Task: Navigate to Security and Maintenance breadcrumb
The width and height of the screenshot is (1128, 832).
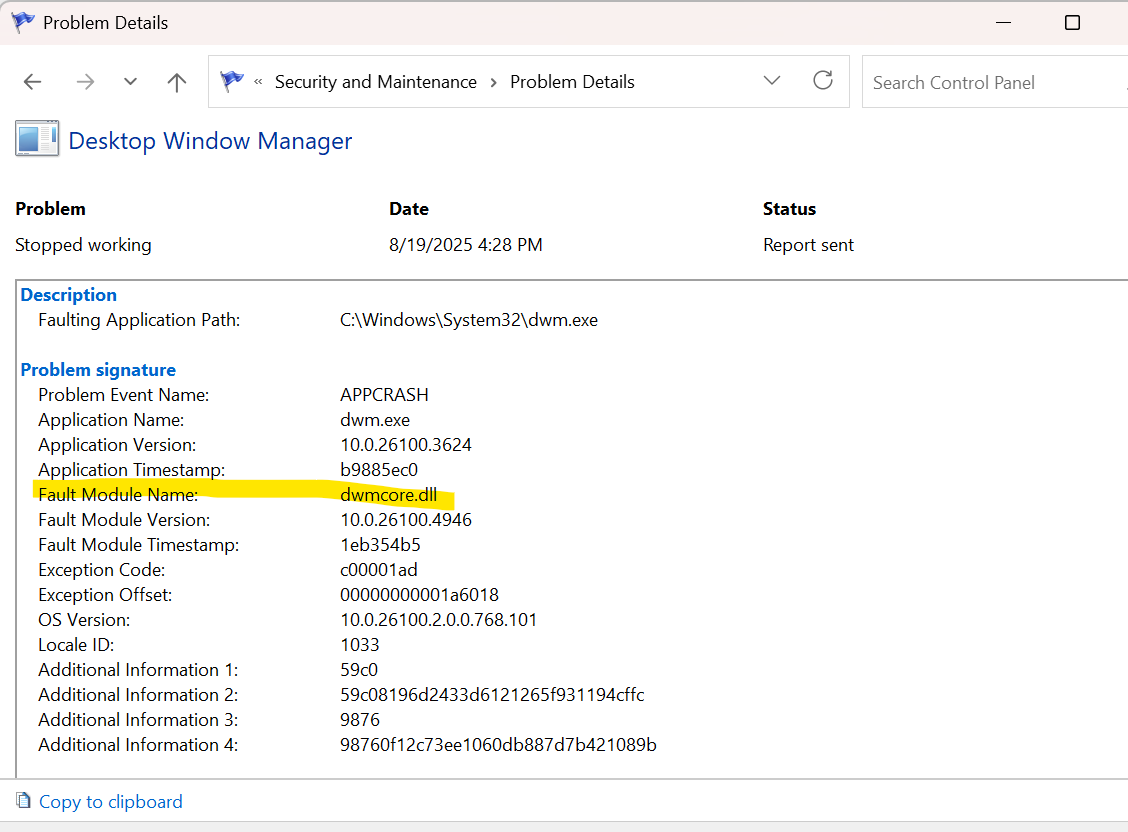Action: point(376,82)
